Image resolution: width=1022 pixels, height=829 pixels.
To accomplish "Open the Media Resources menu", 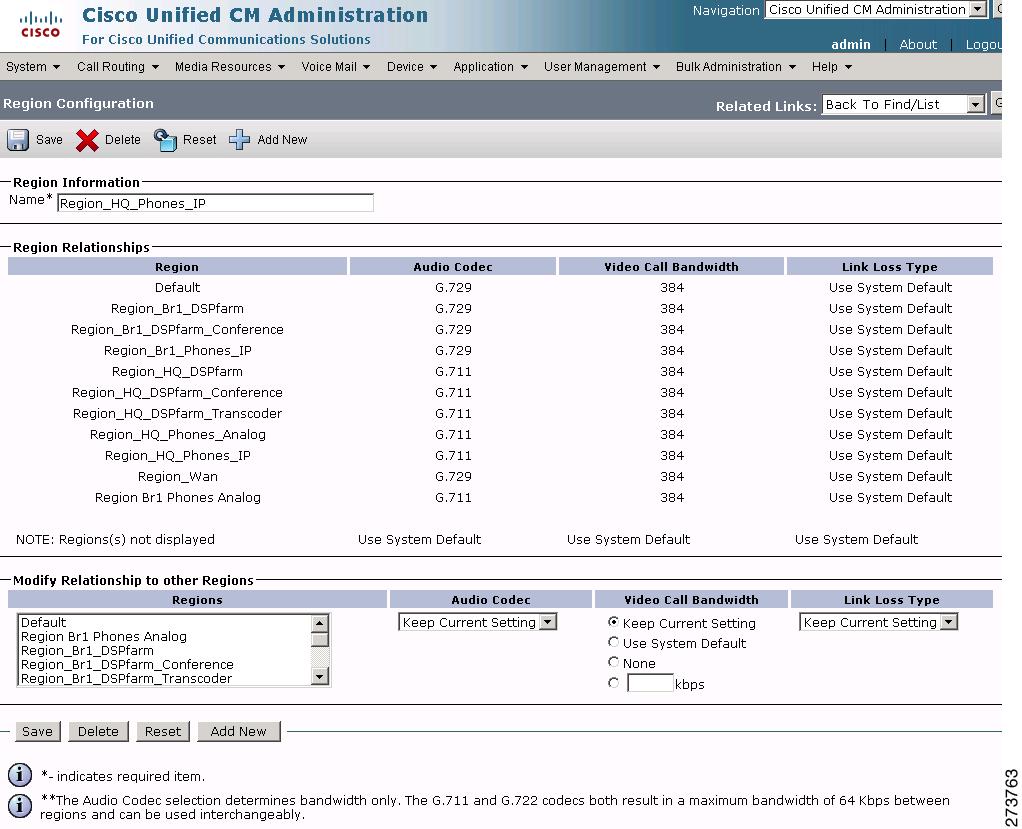I will [x=229, y=66].
